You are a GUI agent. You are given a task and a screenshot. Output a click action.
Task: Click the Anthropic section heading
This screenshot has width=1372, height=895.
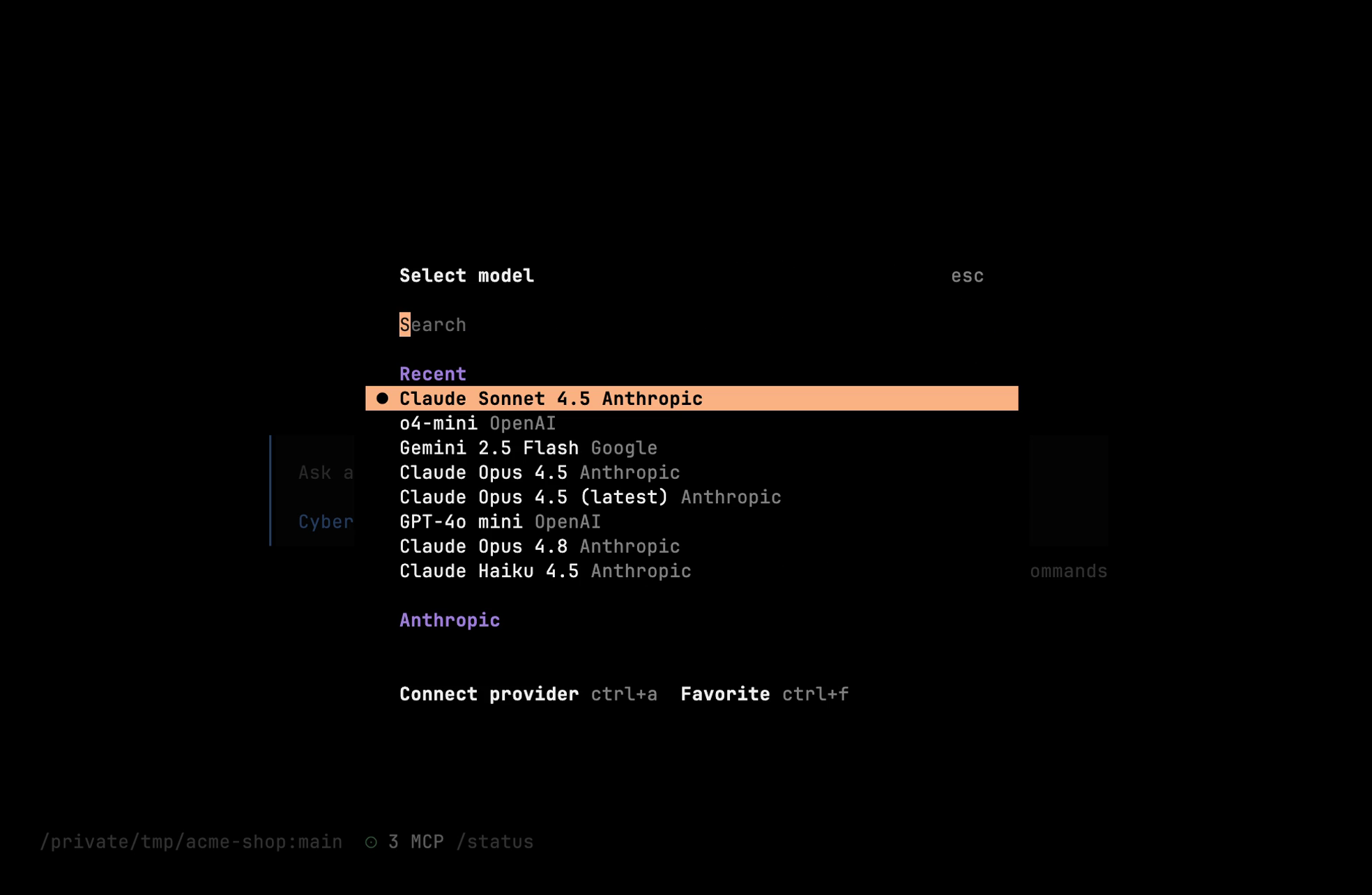pos(449,620)
